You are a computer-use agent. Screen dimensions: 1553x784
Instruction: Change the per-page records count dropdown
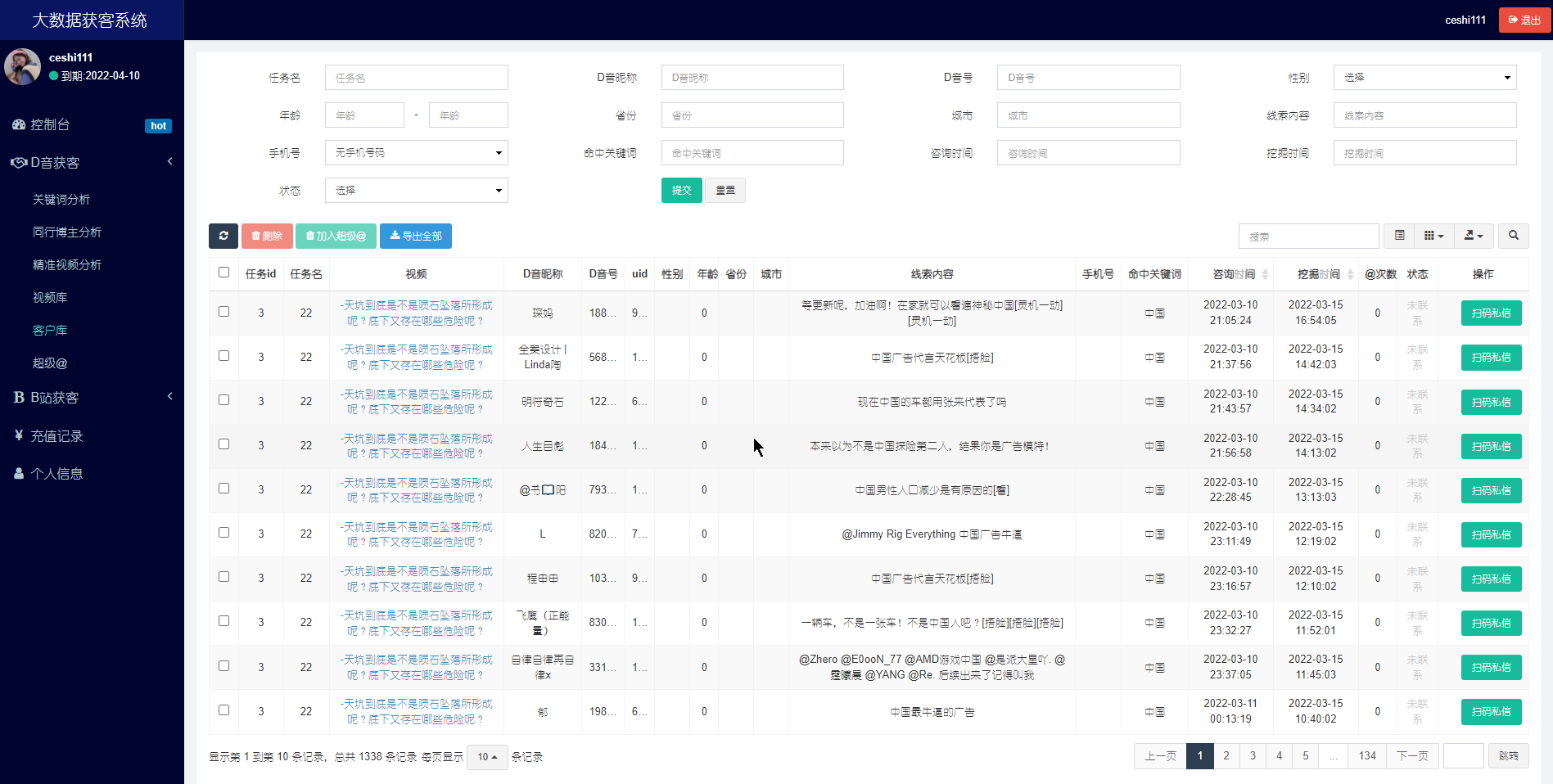click(487, 757)
